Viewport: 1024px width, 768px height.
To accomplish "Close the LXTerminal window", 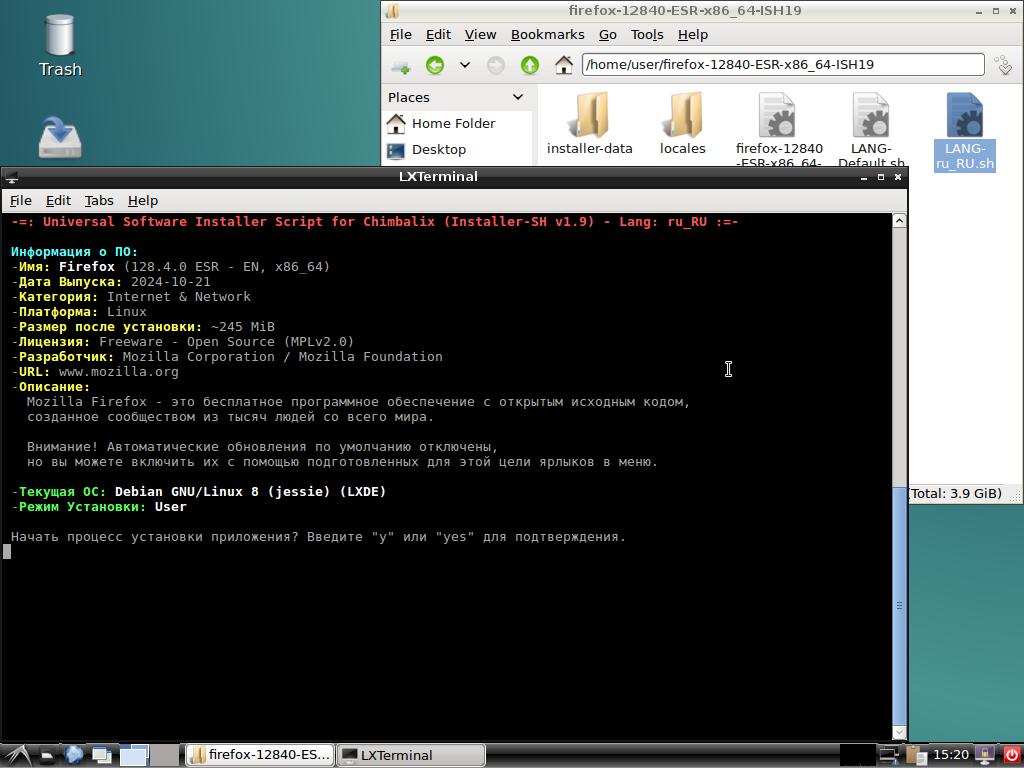I will (x=897, y=177).
